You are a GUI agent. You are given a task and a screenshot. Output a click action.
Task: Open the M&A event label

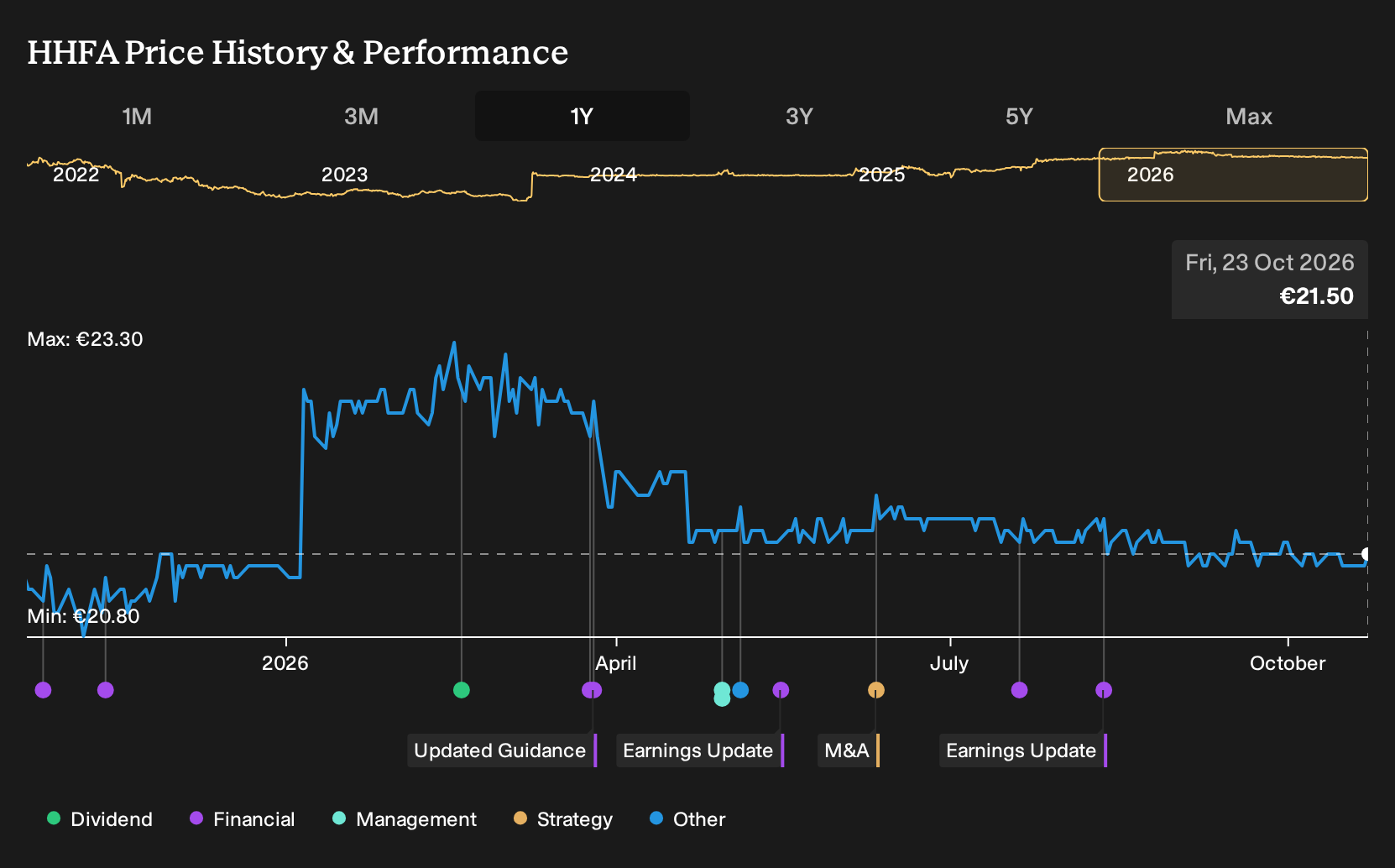849,750
